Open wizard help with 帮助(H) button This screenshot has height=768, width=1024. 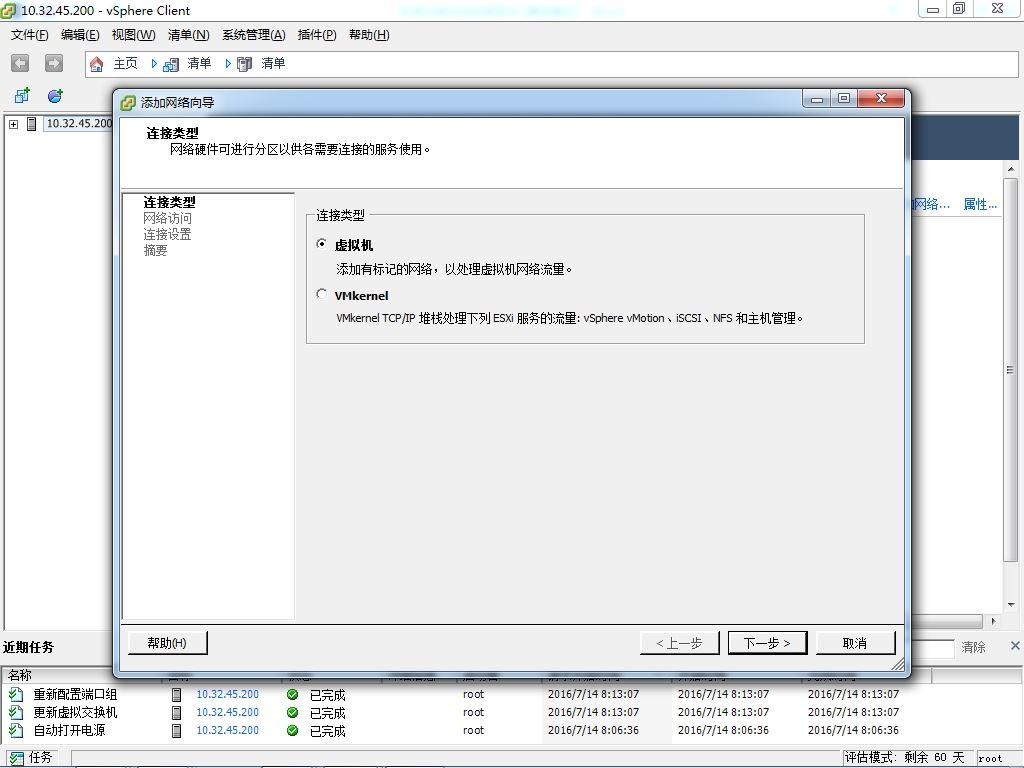pyautogui.click(x=167, y=643)
